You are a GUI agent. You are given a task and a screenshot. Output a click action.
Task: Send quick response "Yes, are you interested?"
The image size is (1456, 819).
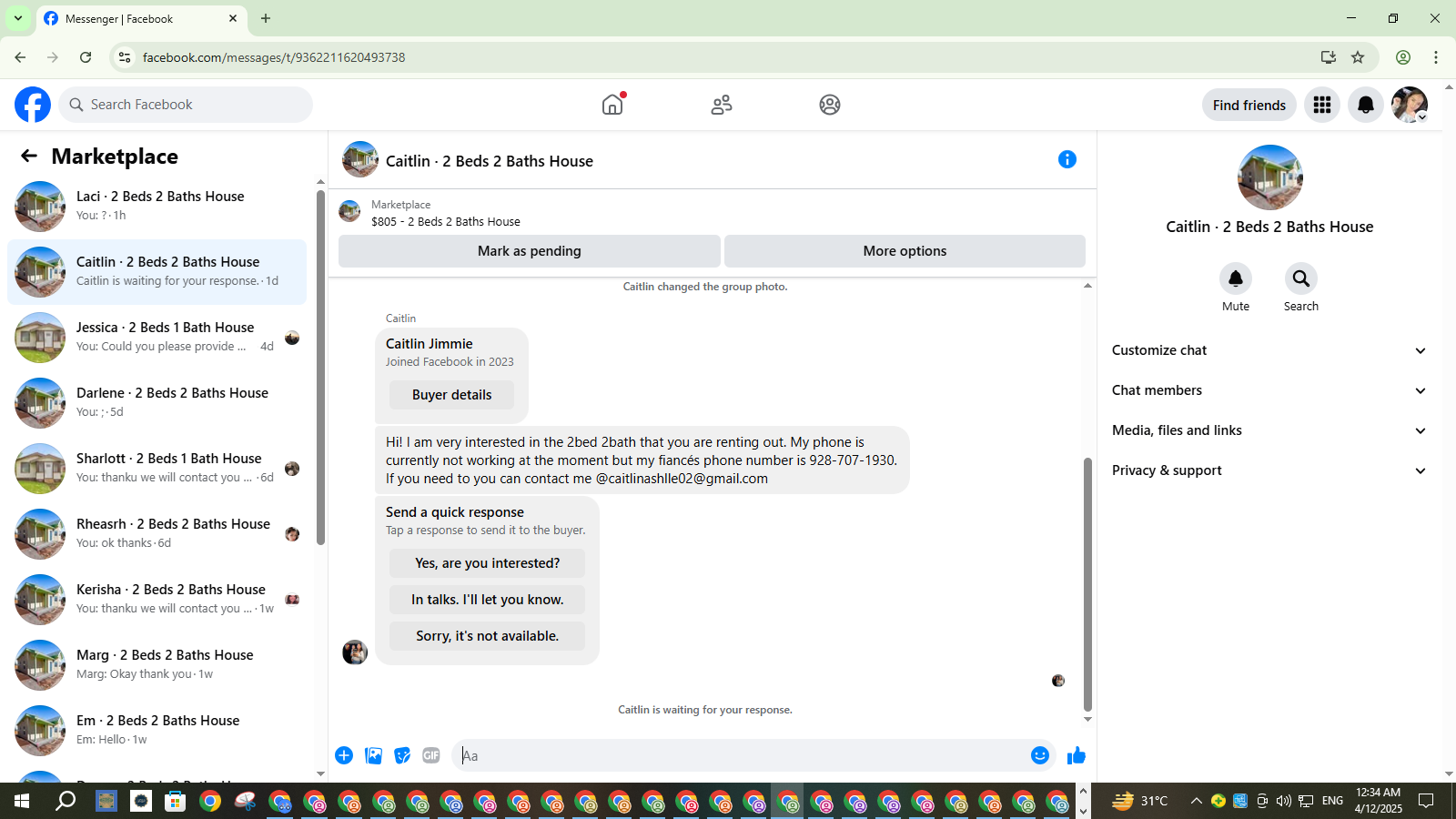[487, 563]
